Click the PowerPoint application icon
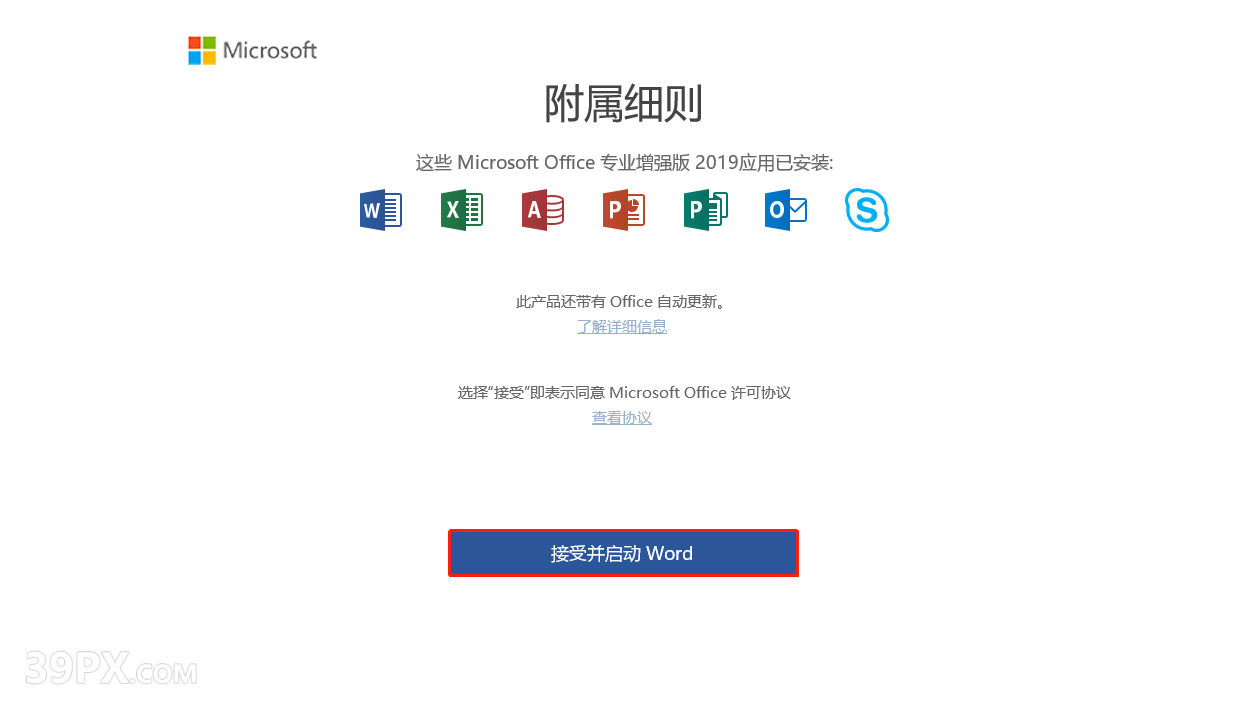The image size is (1249, 711). click(x=623, y=210)
